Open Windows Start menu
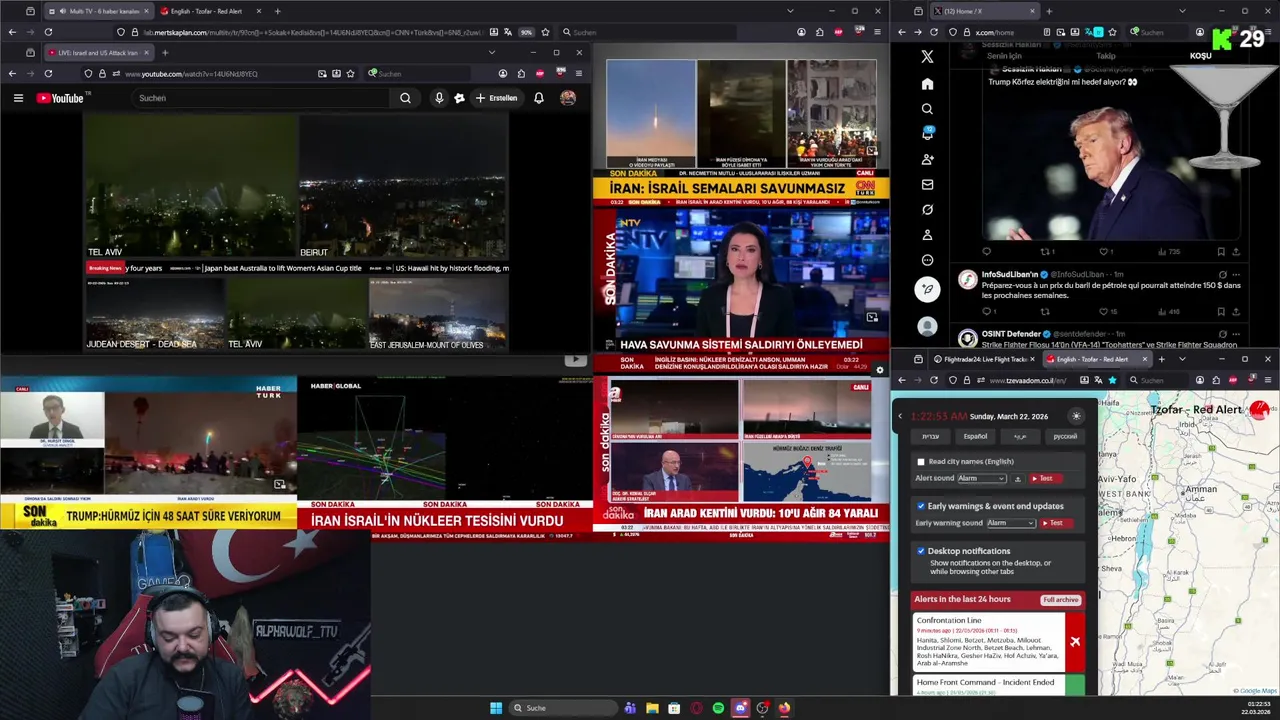Viewport: 1280px width, 720px height. coord(496,708)
